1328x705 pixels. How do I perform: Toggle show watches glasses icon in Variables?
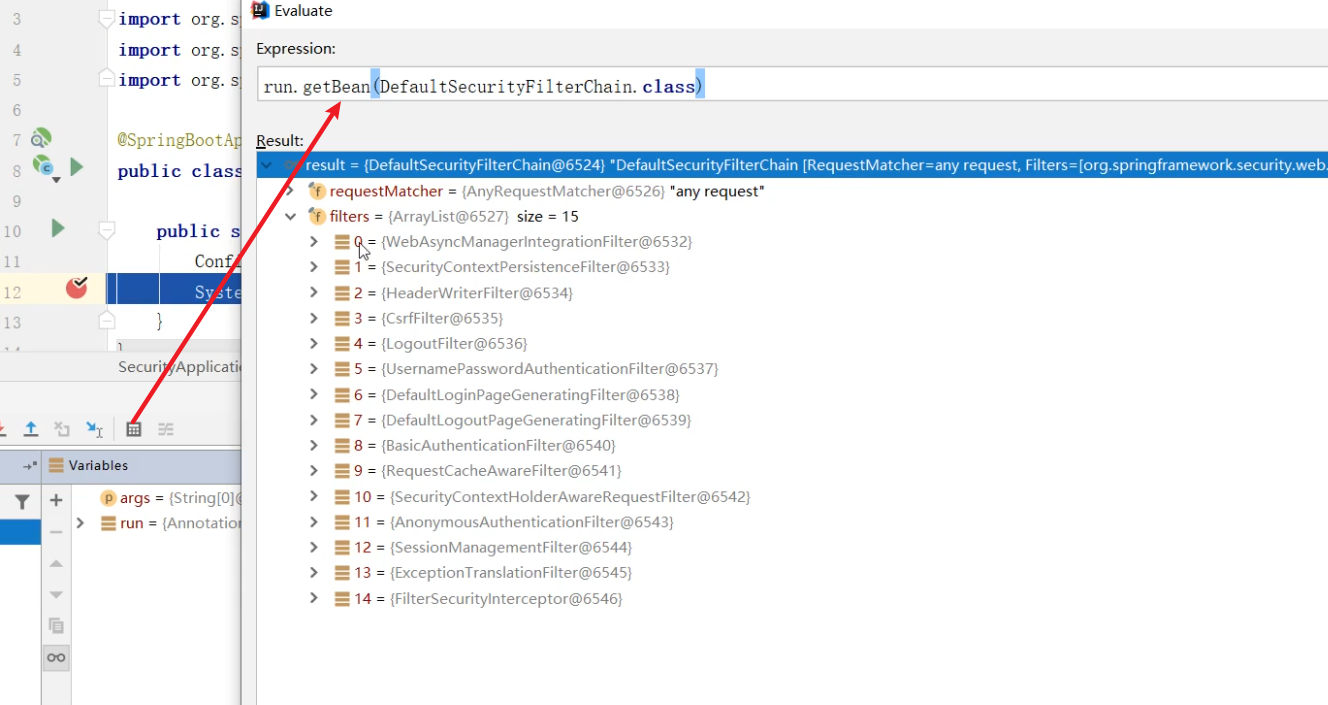point(56,657)
